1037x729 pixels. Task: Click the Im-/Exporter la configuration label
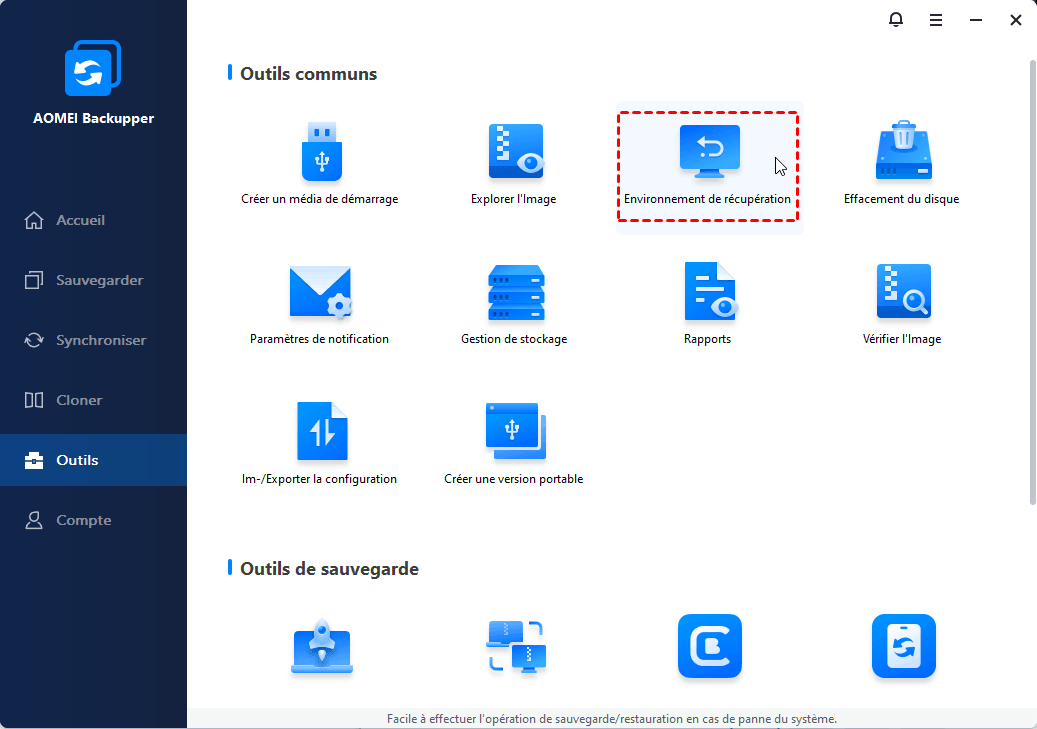(x=319, y=479)
